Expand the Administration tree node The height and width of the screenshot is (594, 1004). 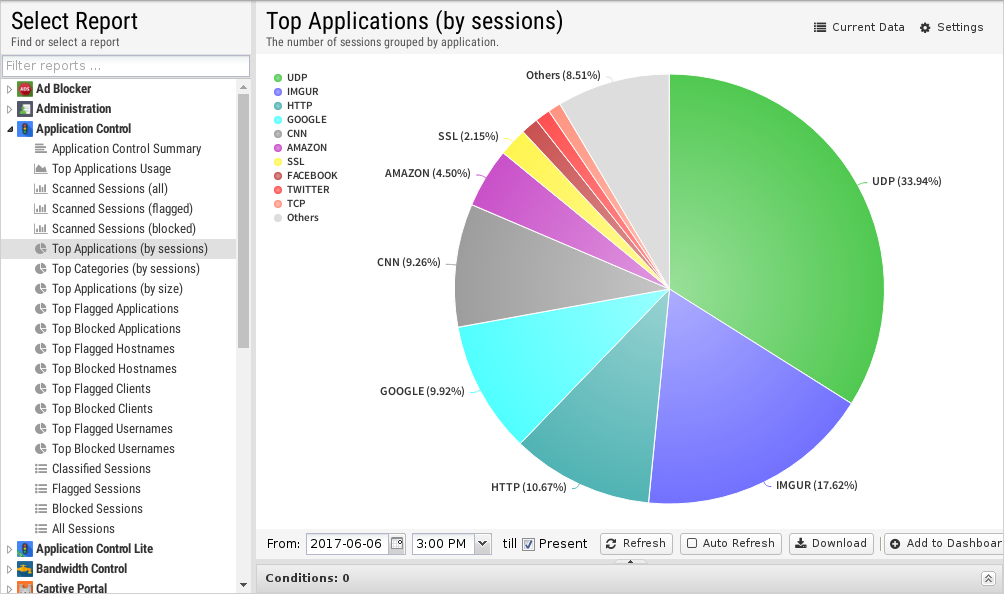pyautogui.click(x=9, y=109)
